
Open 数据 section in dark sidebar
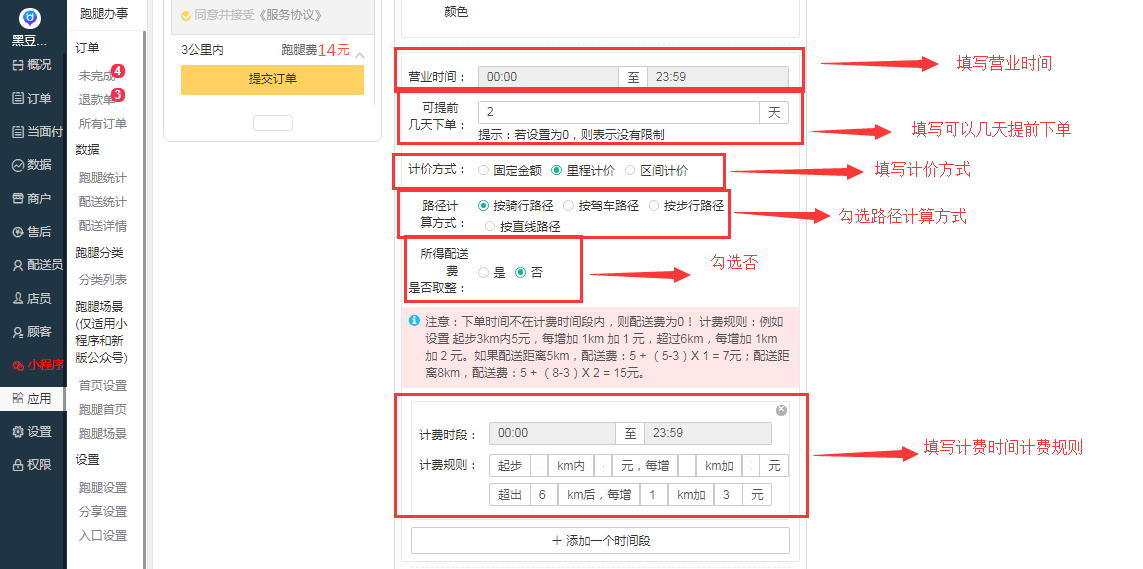pos(33,165)
